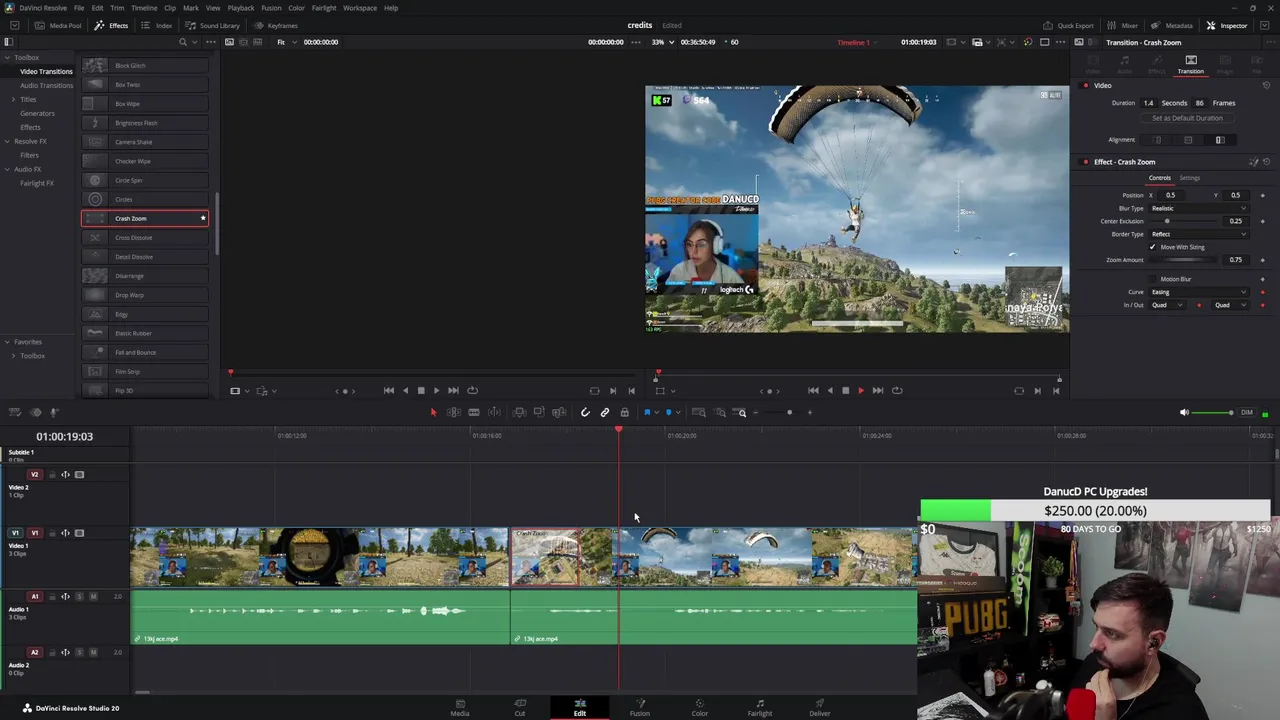Image resolution: width=1280 pixels, height=720 pixels.
Task: Select Audio Transitions category
Action: 46,85
